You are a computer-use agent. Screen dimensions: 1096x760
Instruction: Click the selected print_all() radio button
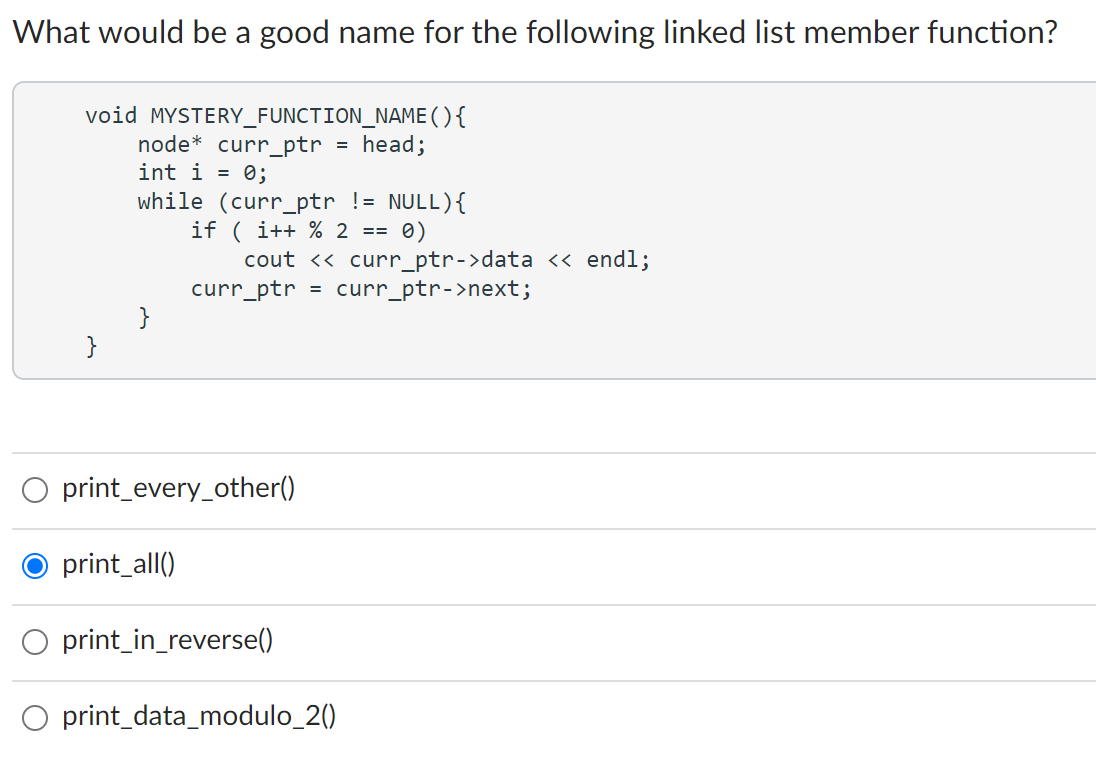tap(35, 565)
